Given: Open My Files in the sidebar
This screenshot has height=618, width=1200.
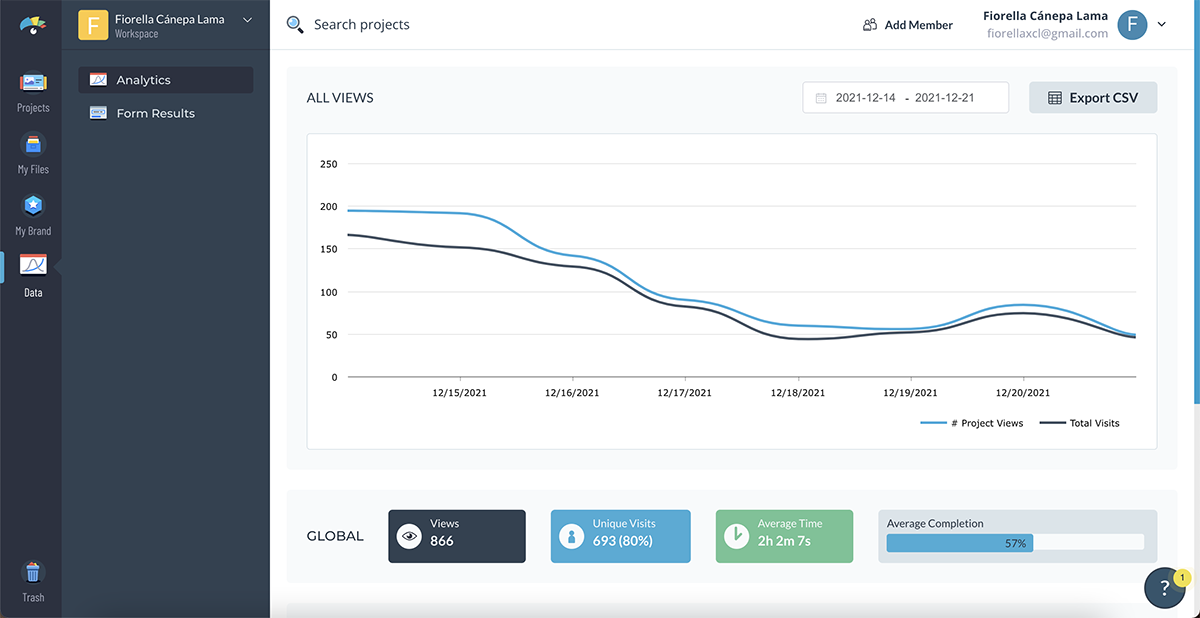Looking at the screenshot, I should 33,145.
